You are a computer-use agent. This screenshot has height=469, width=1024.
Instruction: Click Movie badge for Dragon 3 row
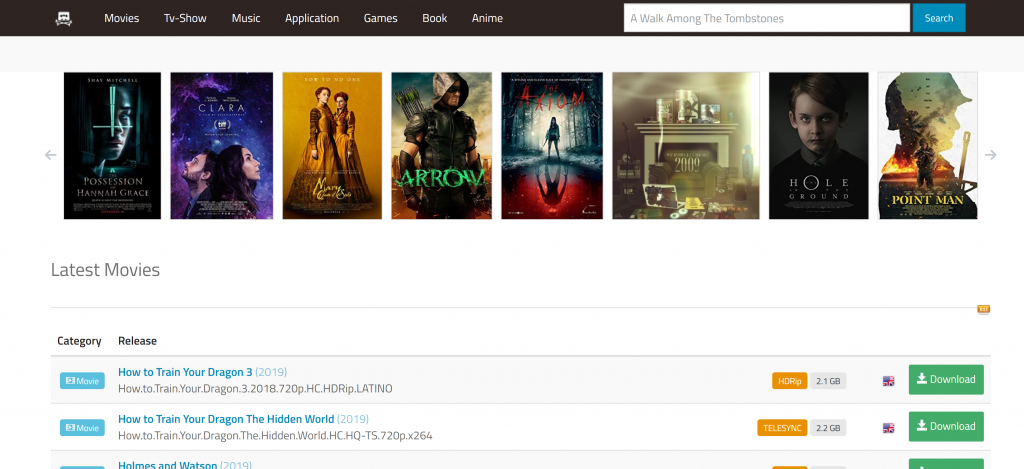tap(82, 381)
